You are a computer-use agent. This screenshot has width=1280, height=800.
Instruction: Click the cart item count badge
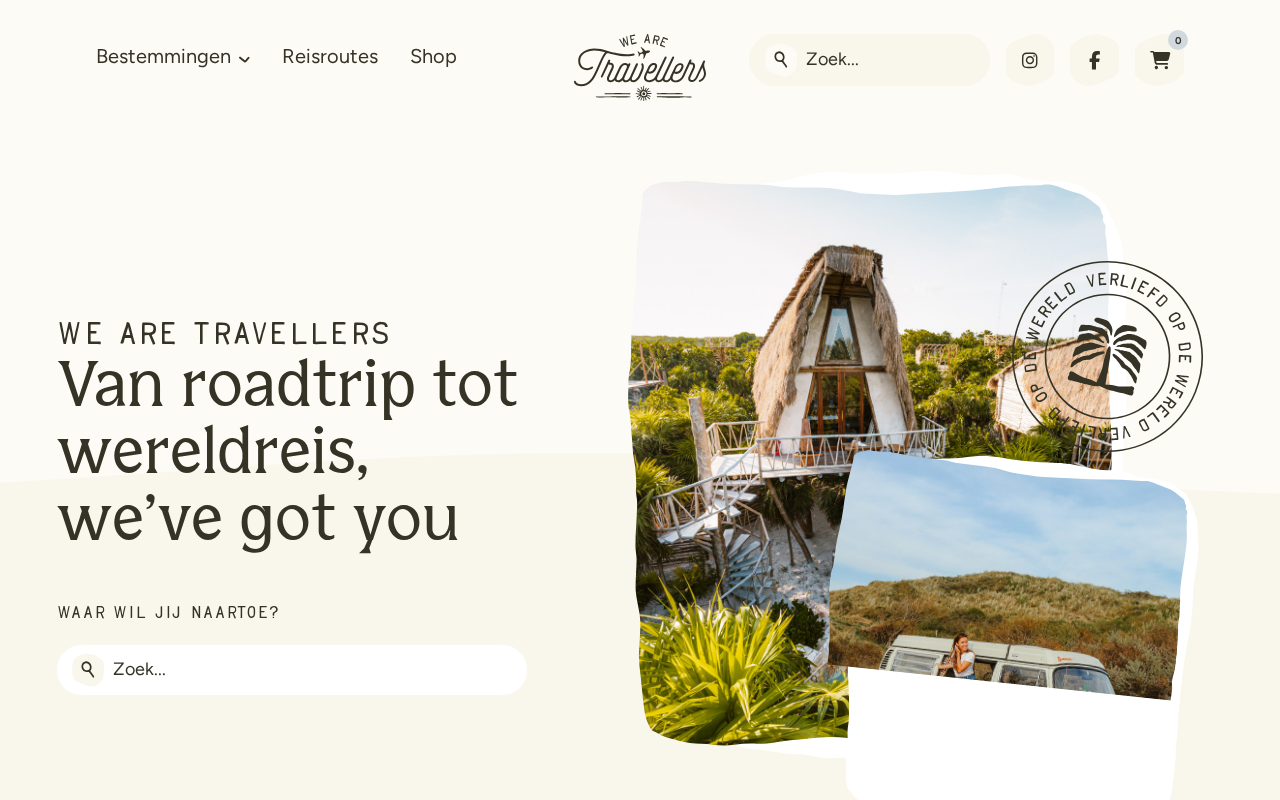coord(1178,40)
